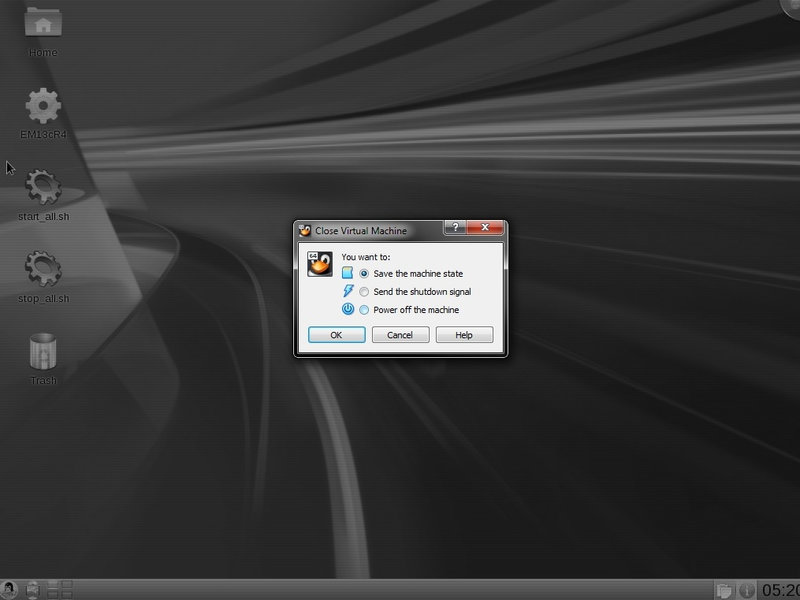Screen dimensions: 800x600
Task: Click the workspace pager in bottom panel
Action: 60,589
